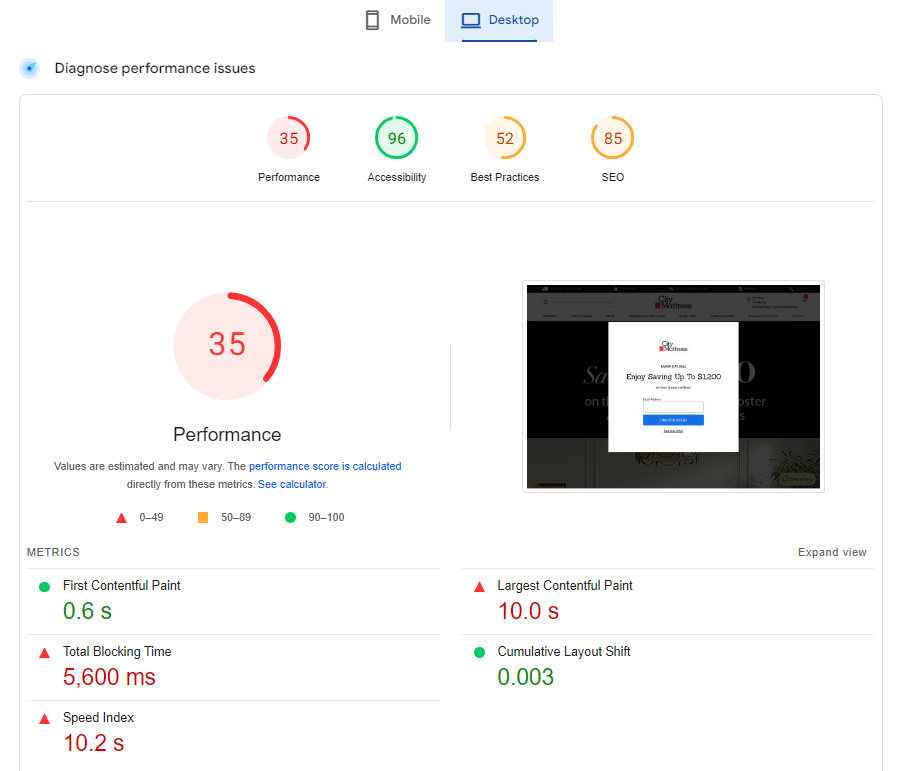This screenshot has height=771, width=902.
Task: Click the Accessibility score gauge 96
Action: click(x=397, y=139)
